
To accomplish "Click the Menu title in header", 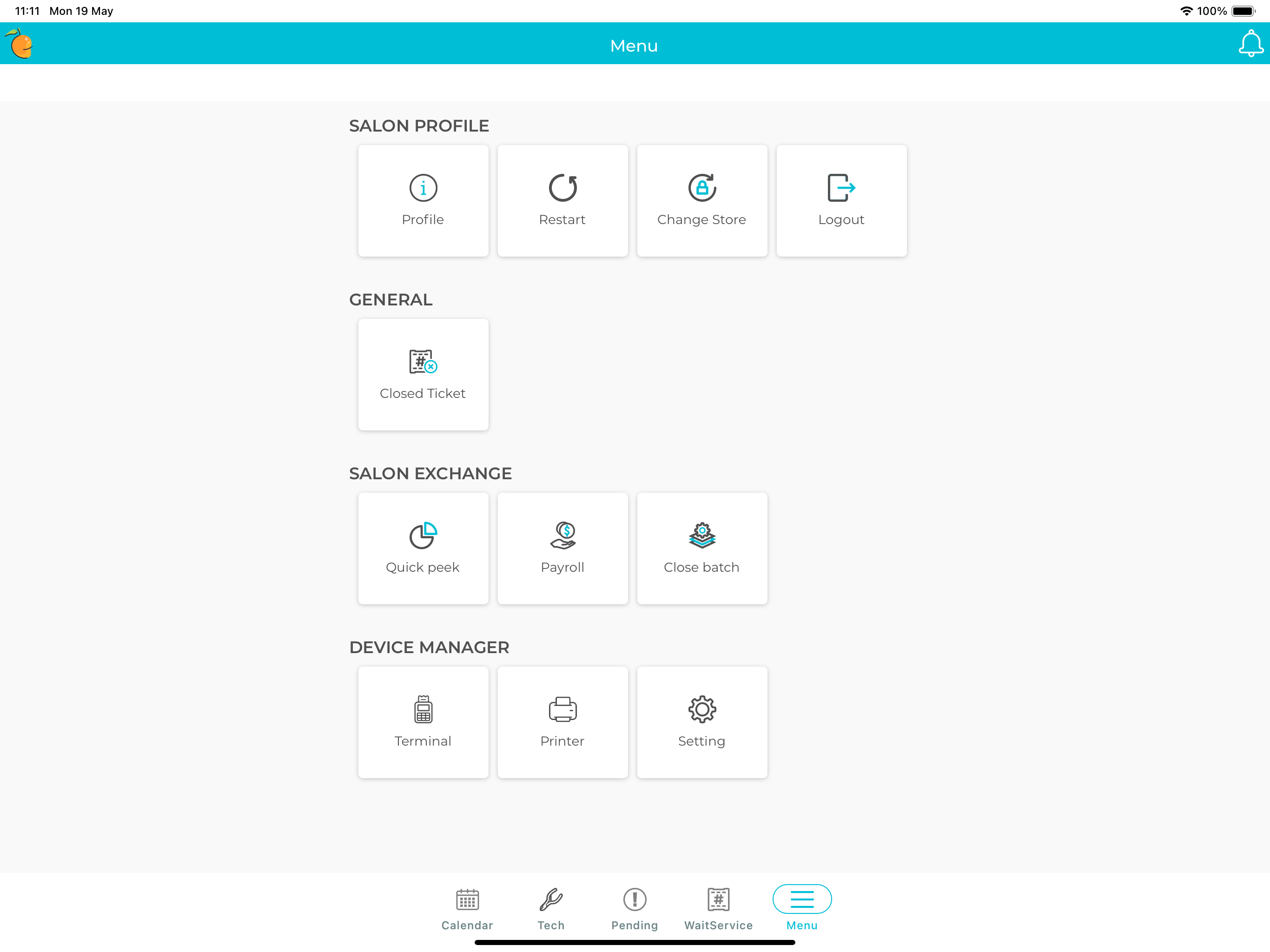I will click(635, 46).
